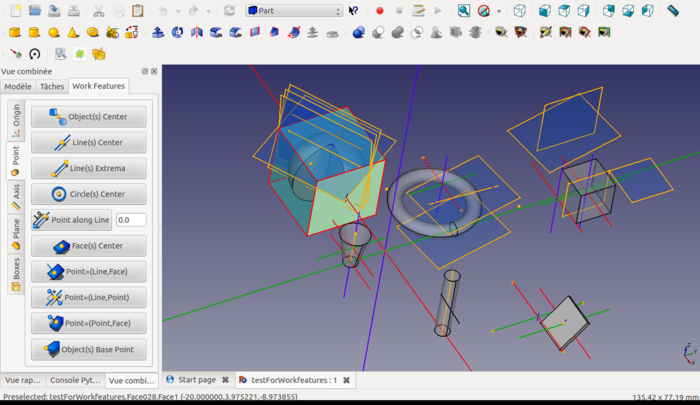The width and height of the screenshot is (700, 405).
Task: Click the Point=(Line,Face) button
Action: click(88, 272)
